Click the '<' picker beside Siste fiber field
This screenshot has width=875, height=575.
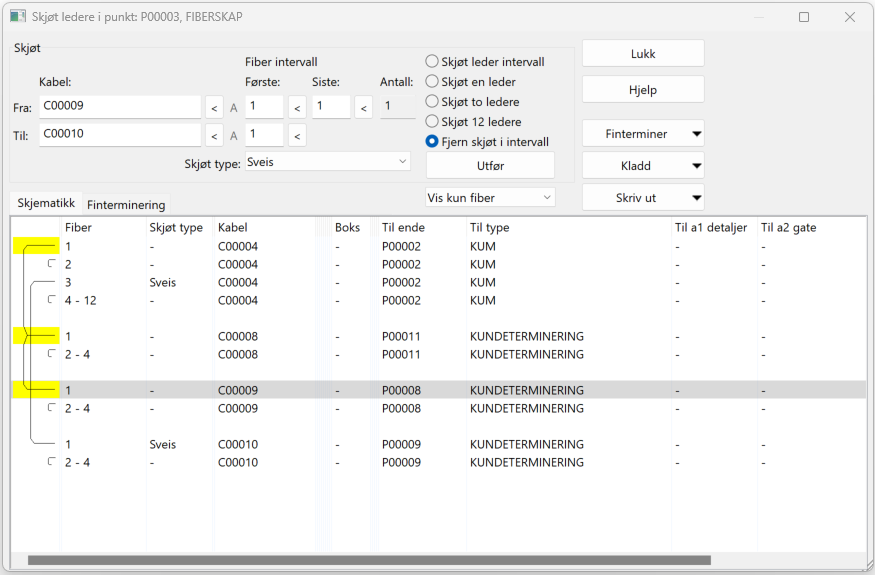coord(363,108)
